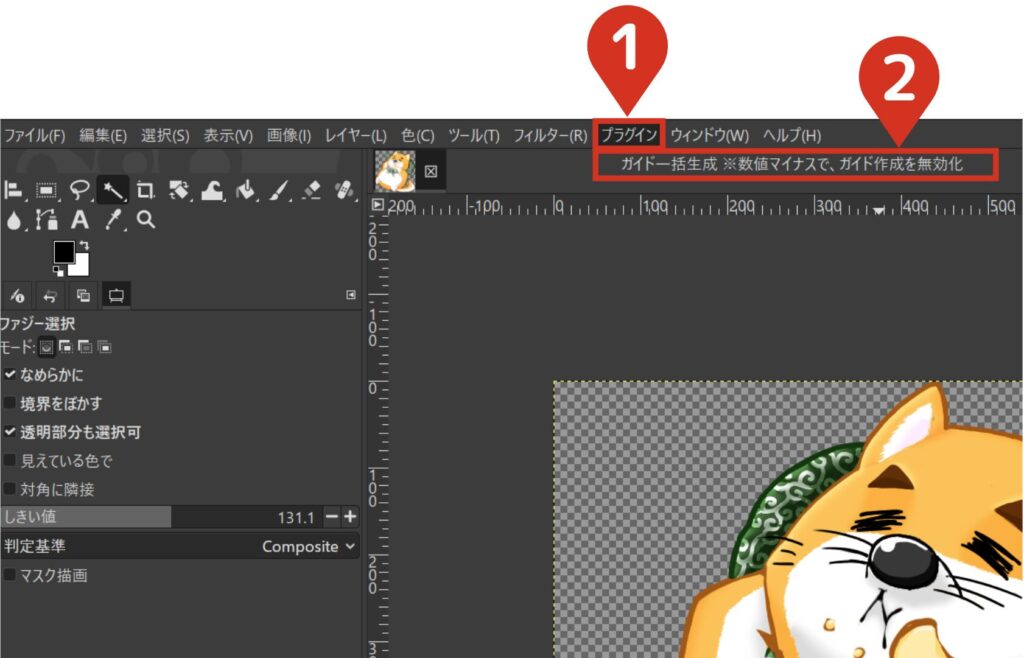Open プラグイン menu
Viewport: 1024px width, 658px height.
629,135
